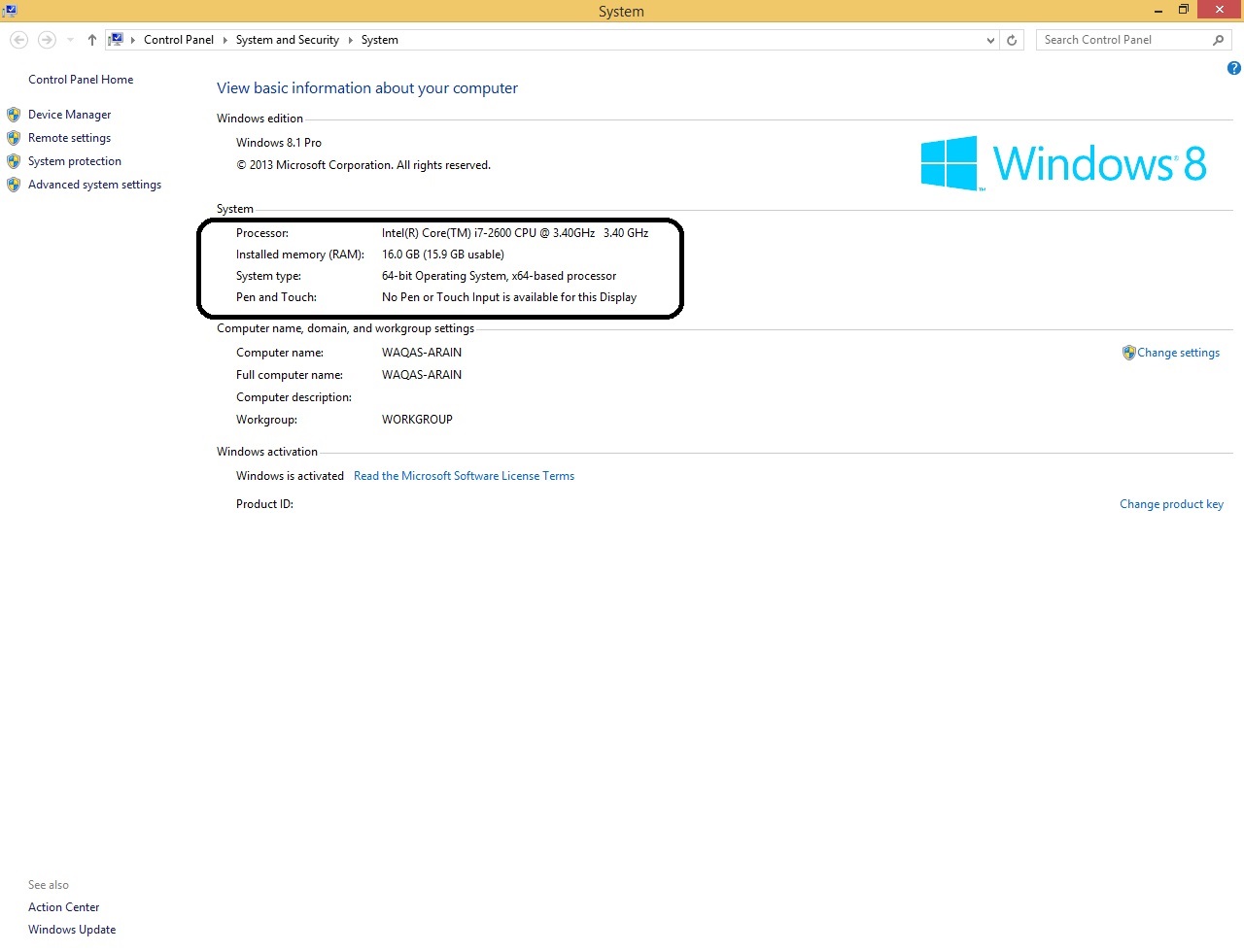Click the computer icon in address bar
Image resolution: width=1244 pixels, height=952 pixels.
tap(116, 40)
